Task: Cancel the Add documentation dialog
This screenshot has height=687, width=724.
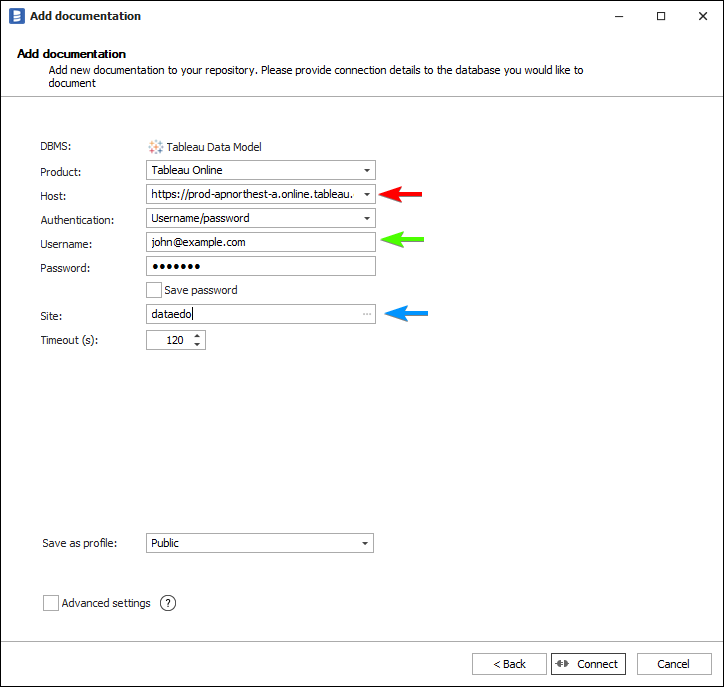Action: [673, 664]
